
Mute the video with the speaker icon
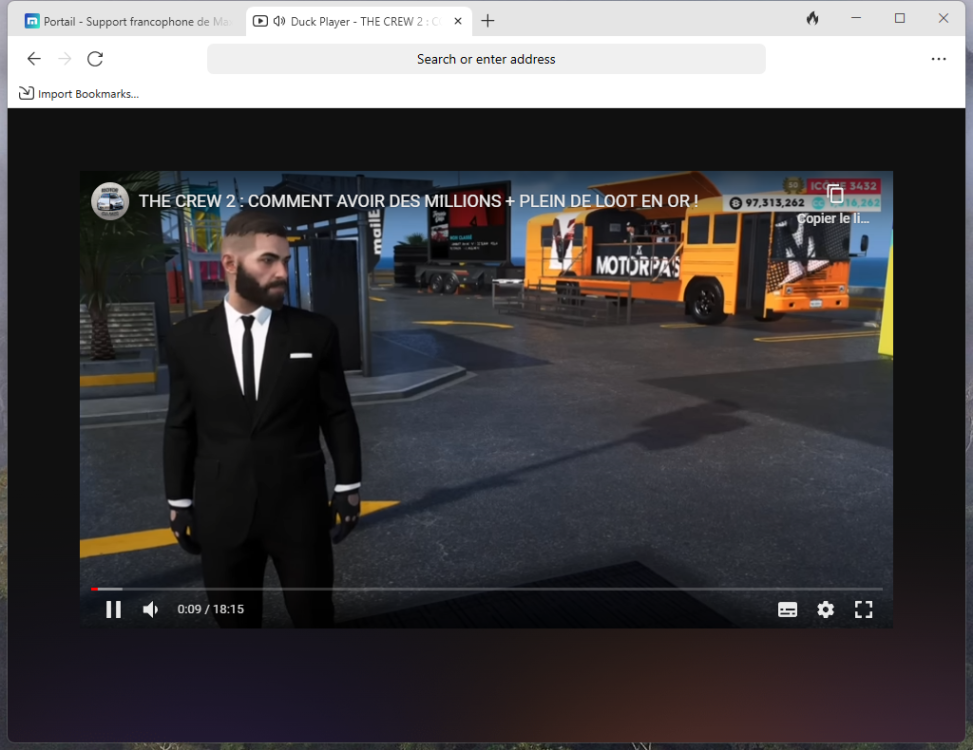pyautogui.click(x=151, y=609)
